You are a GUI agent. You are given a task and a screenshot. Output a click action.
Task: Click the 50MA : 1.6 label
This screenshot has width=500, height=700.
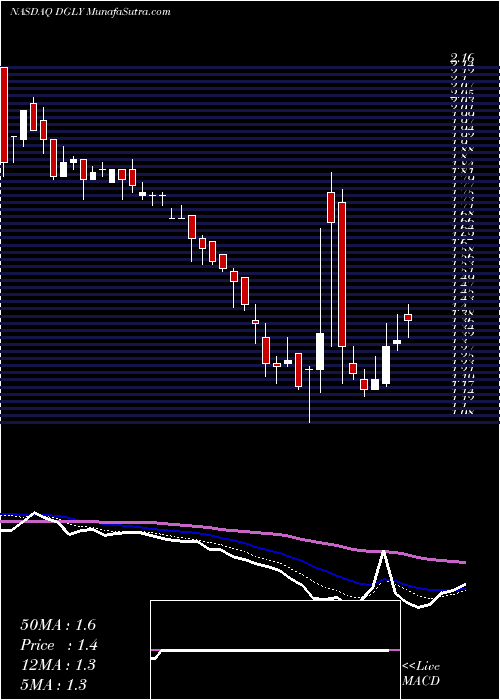coord(58,625)
